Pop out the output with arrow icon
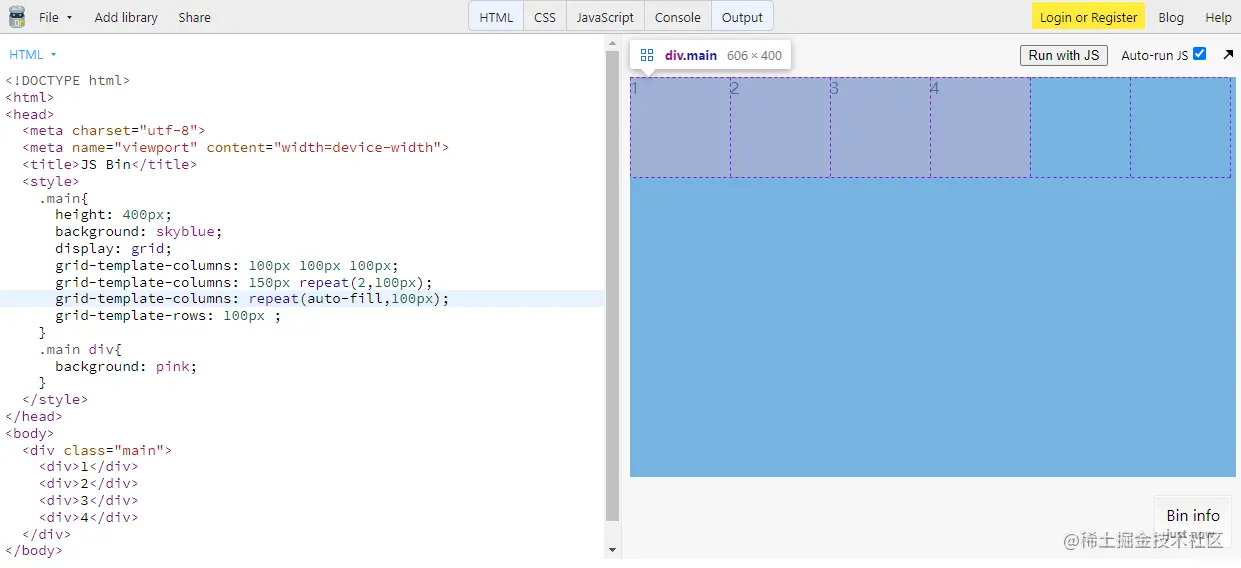This screenshot has height=568, width=1241. (1228, 55)
